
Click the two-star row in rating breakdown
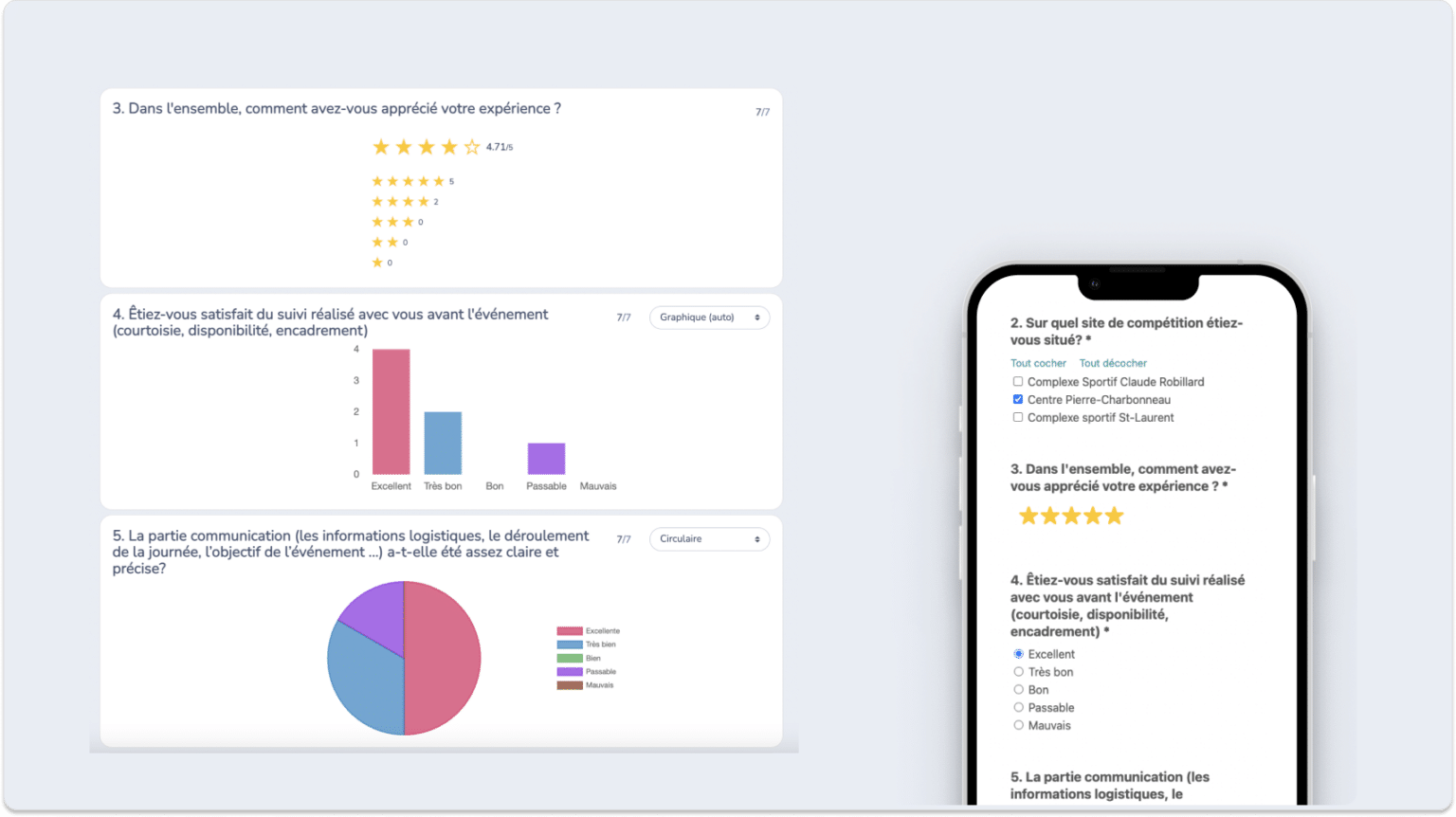pos(390,243)
